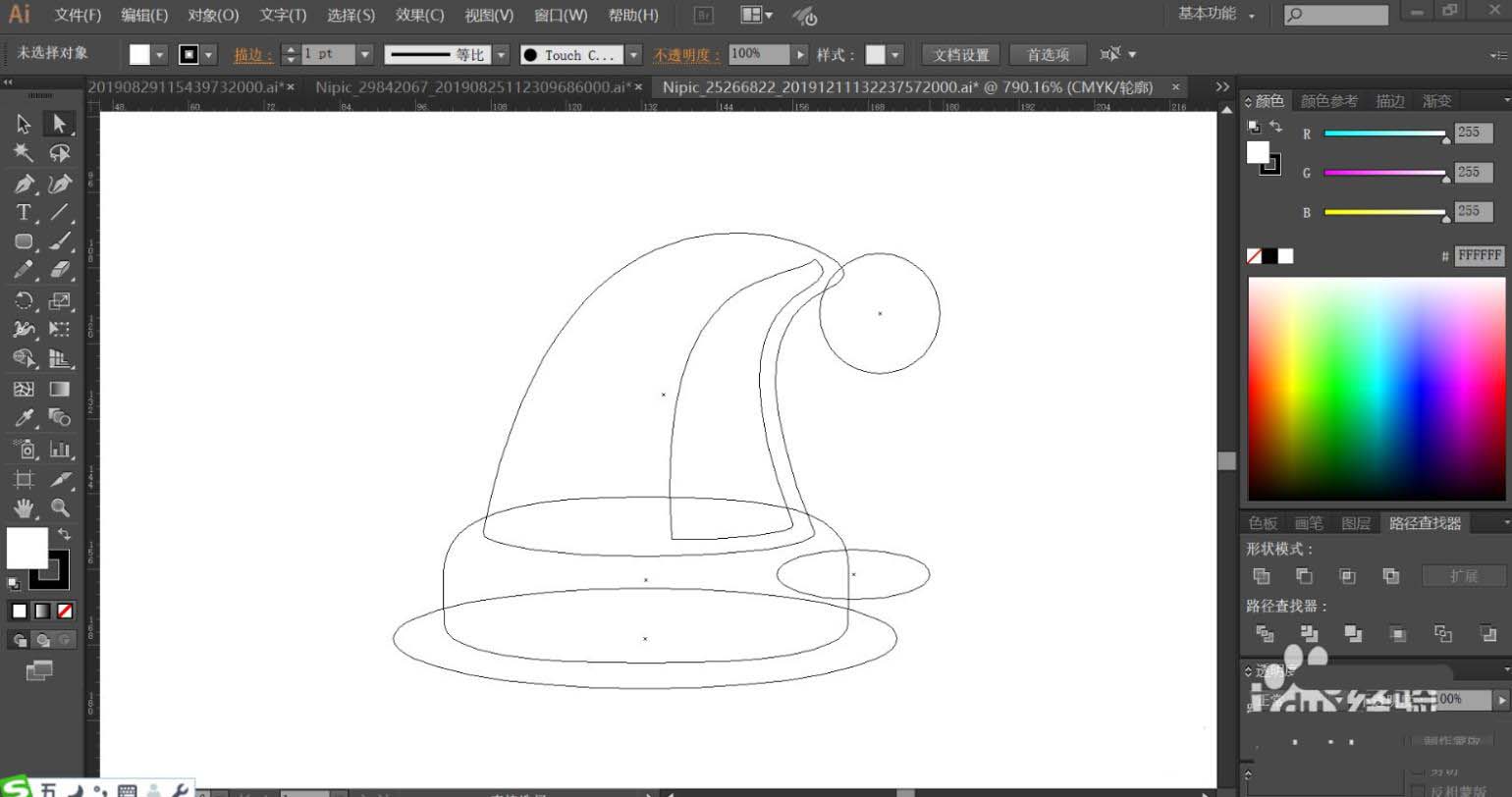Select the Type tool
This screenshot has height=797, width=1512.
click(x=24, y=212)
